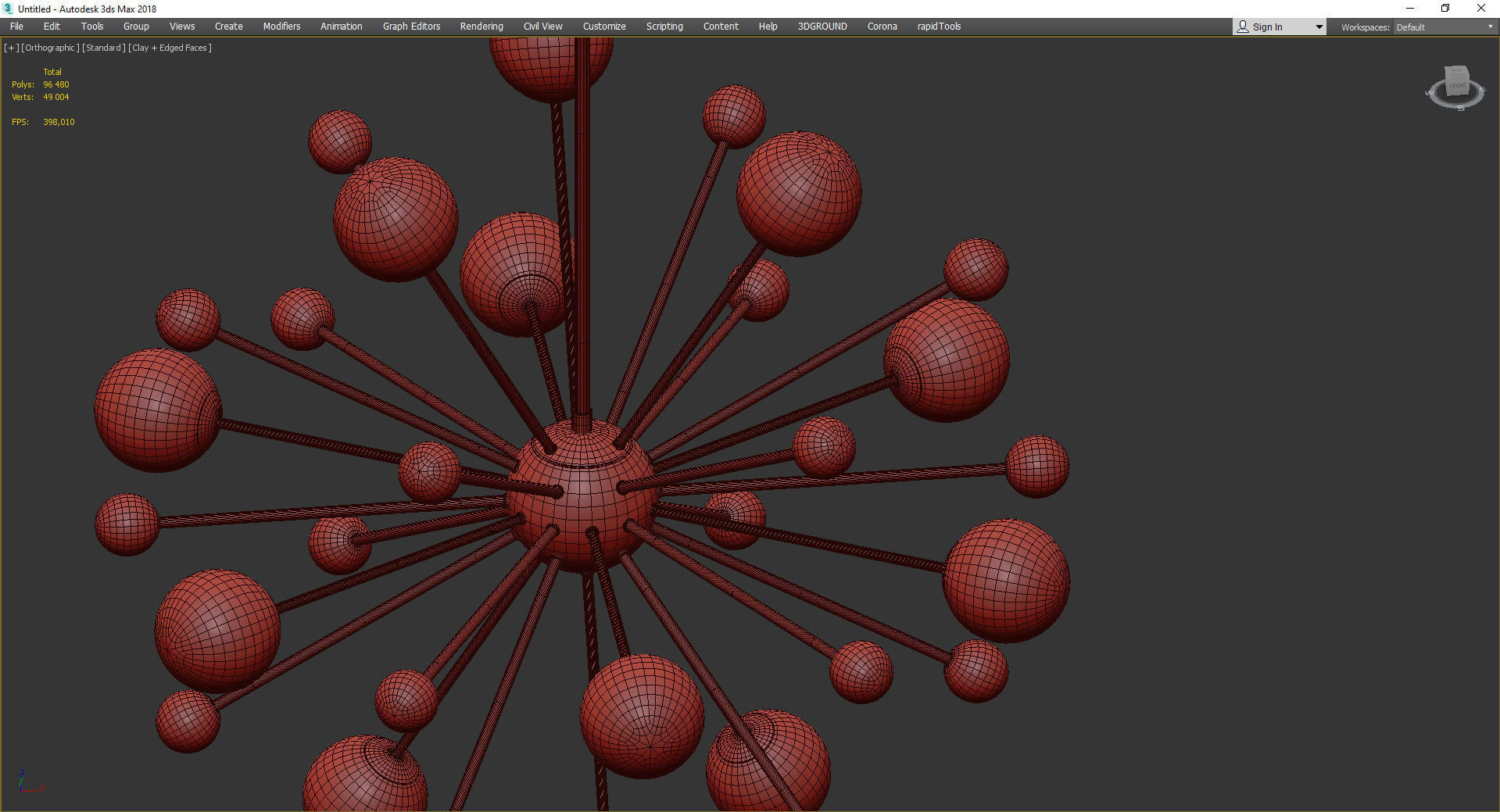
Task: Open the Workspaces Default dropdown
Action: (1445, 27)
